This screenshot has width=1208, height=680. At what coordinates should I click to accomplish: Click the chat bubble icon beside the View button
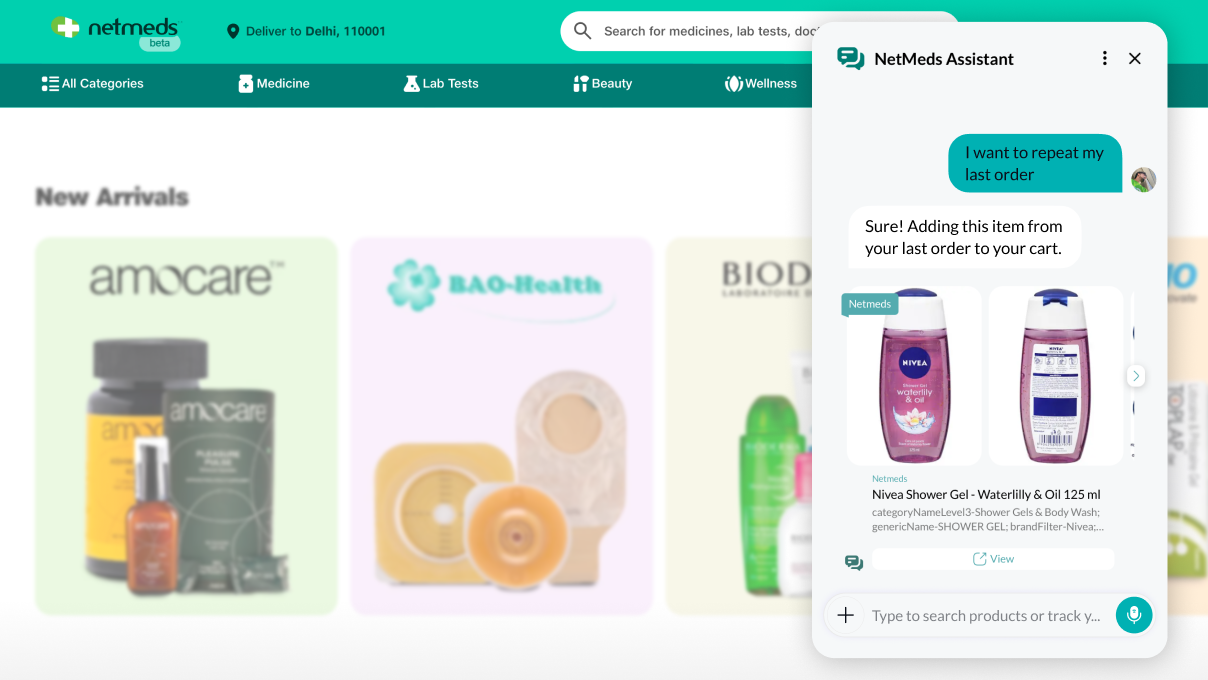tap(853, 563)
